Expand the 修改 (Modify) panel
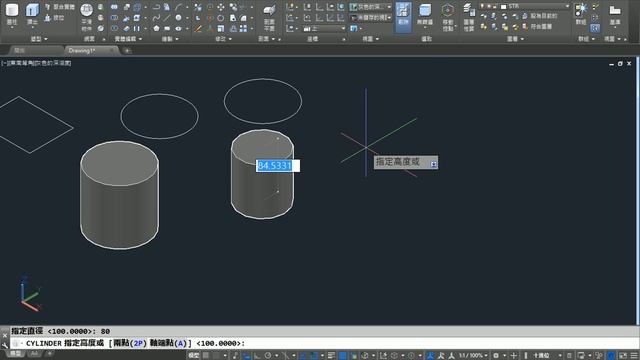Screen dimensions: 640x360 (223, 39)
